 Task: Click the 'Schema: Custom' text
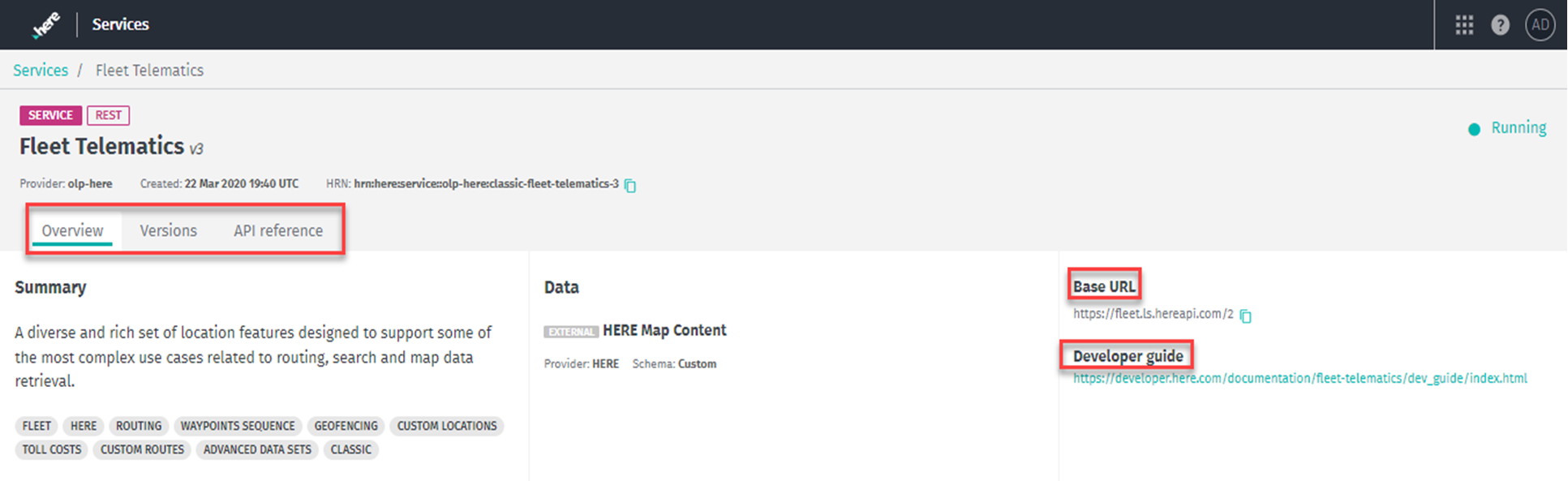(674, 364)
